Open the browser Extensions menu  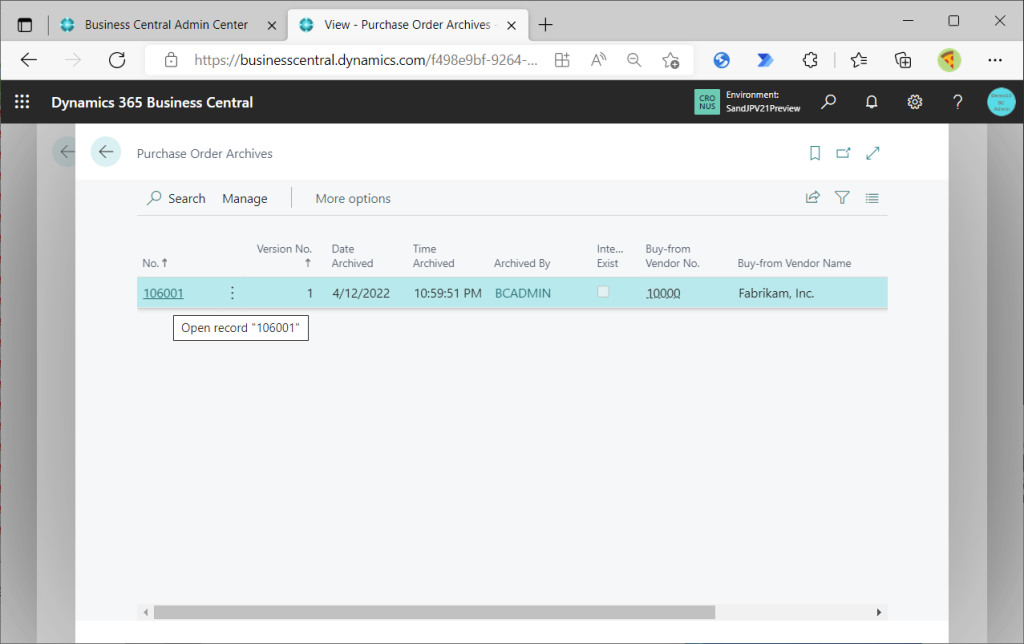[810, 60]
